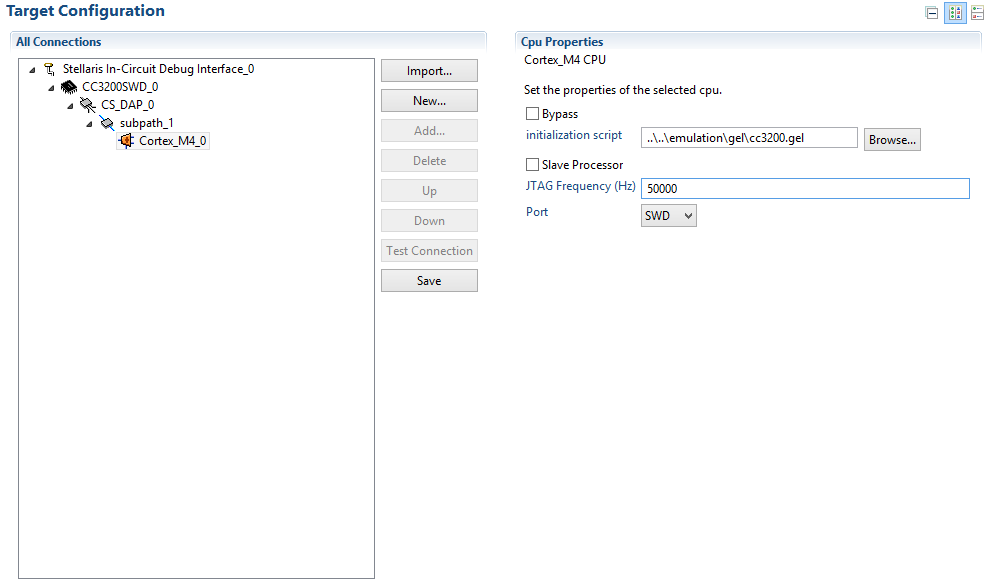Click the JTAG Frequency input field
993x579 pixels.
pyautogui.click(x=805, y=189)
